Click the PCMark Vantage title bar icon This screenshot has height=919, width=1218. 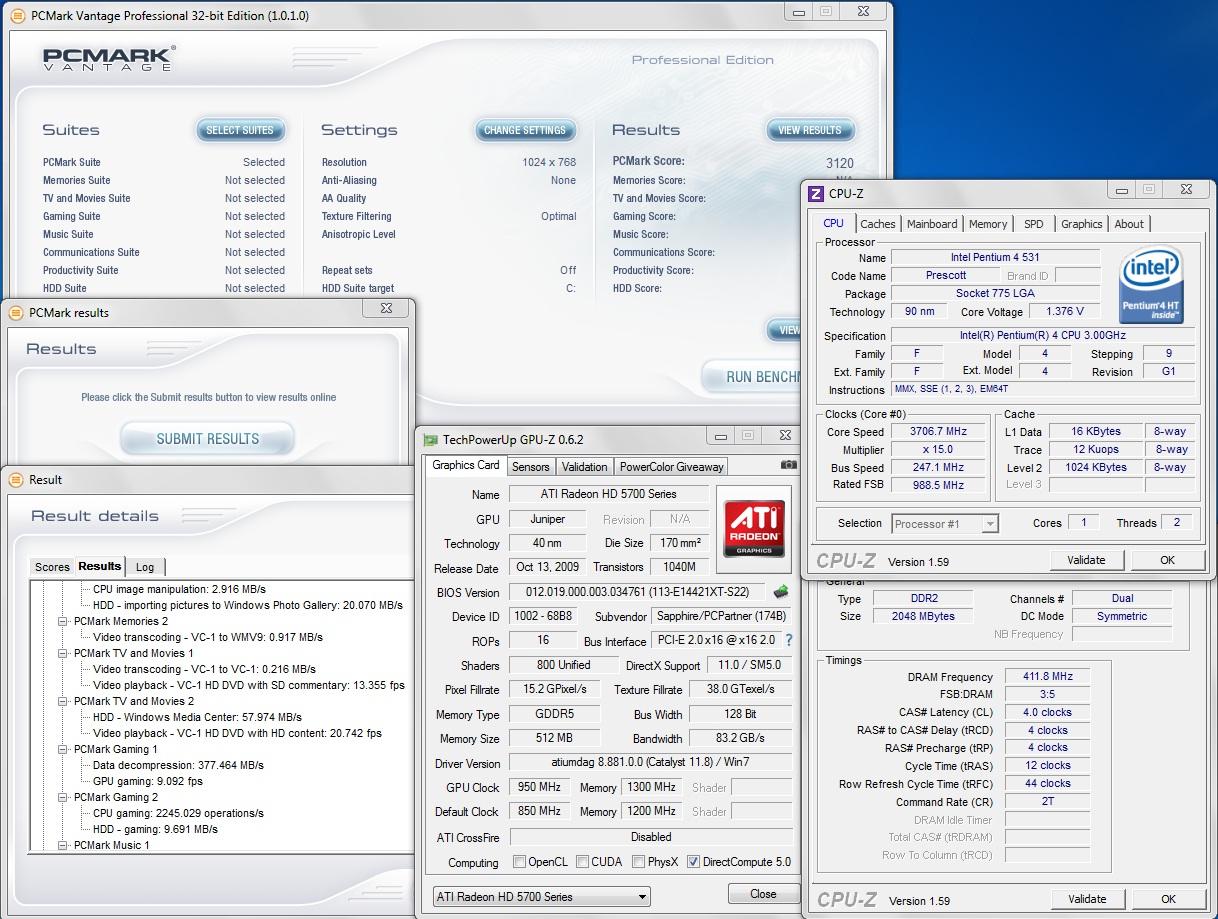click(16, 15)
